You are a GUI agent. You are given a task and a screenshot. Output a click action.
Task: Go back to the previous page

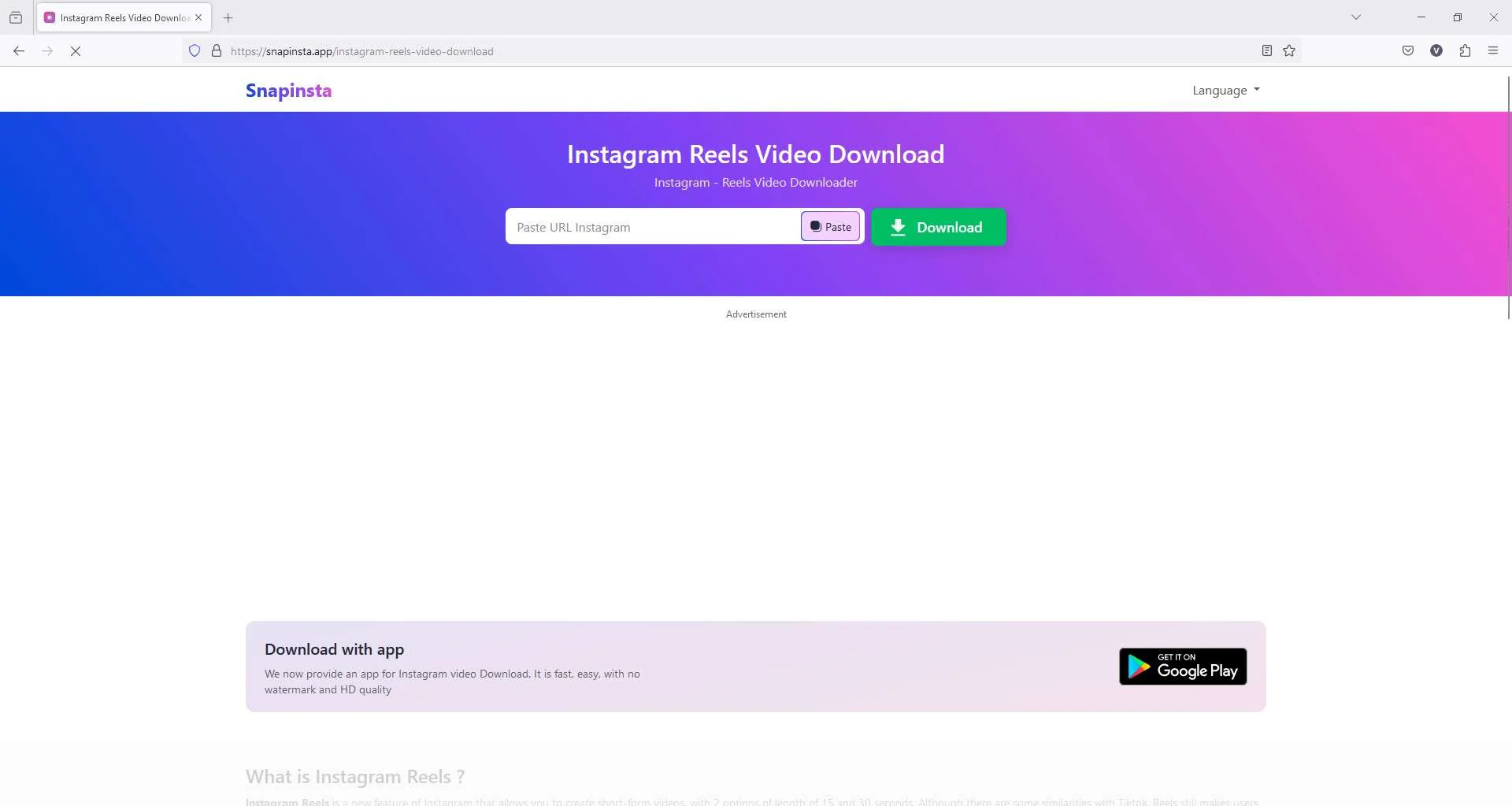tap(19, 51)
